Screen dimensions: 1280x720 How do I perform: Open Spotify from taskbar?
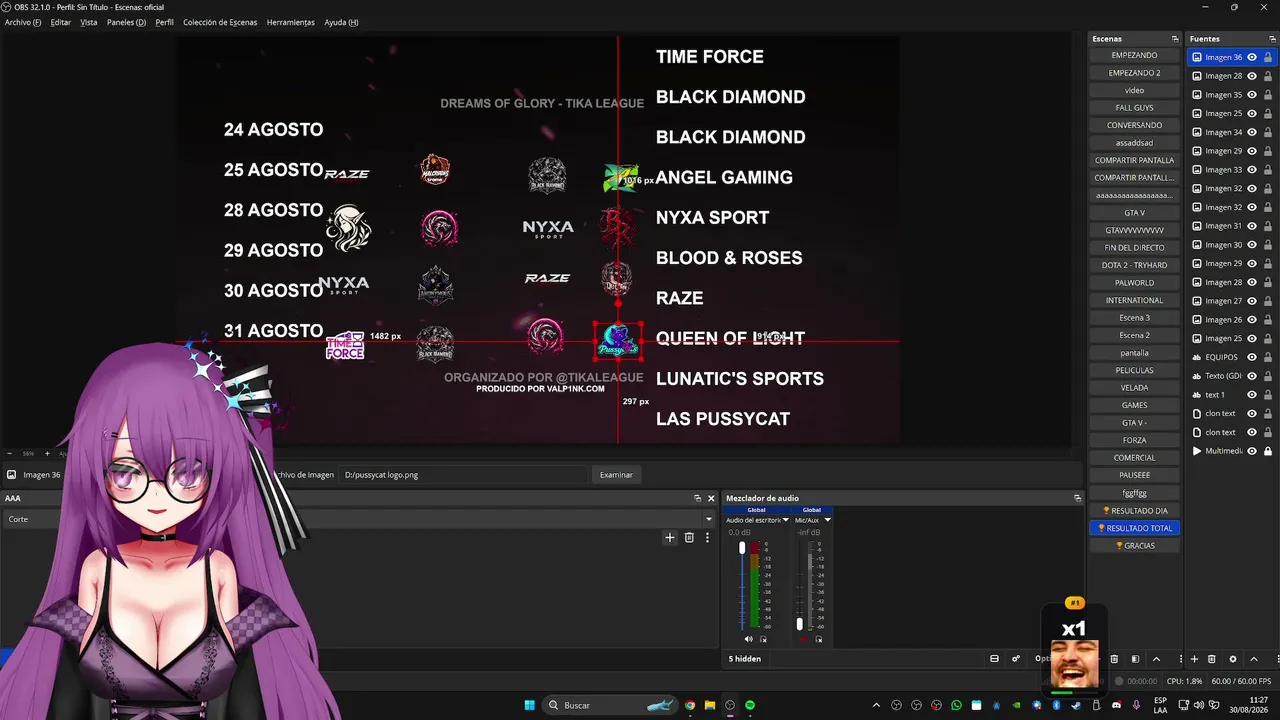coord(750,705)
